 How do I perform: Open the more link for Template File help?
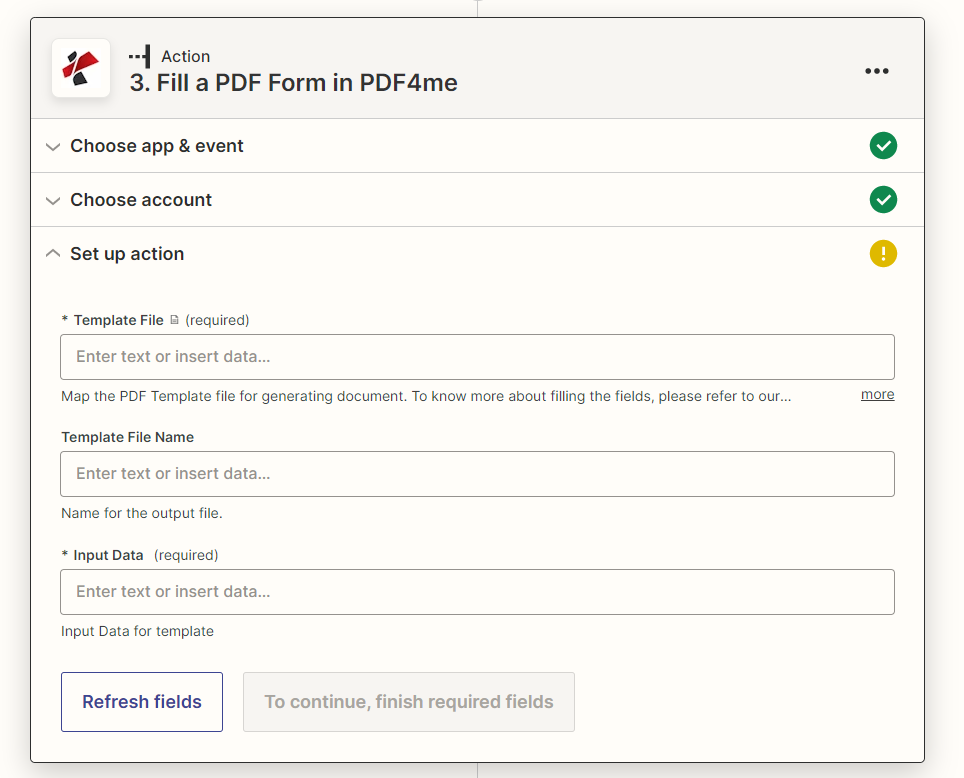pyautogui.click(x=877, y=394)
